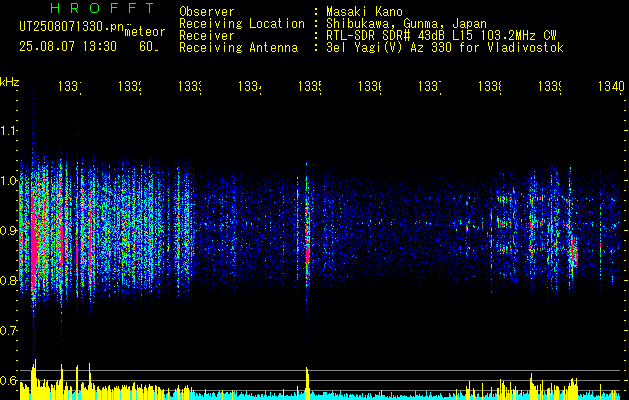Click the 1331 time marker
The width and height of the screenshot is (629, 400).
coord(70,86)
